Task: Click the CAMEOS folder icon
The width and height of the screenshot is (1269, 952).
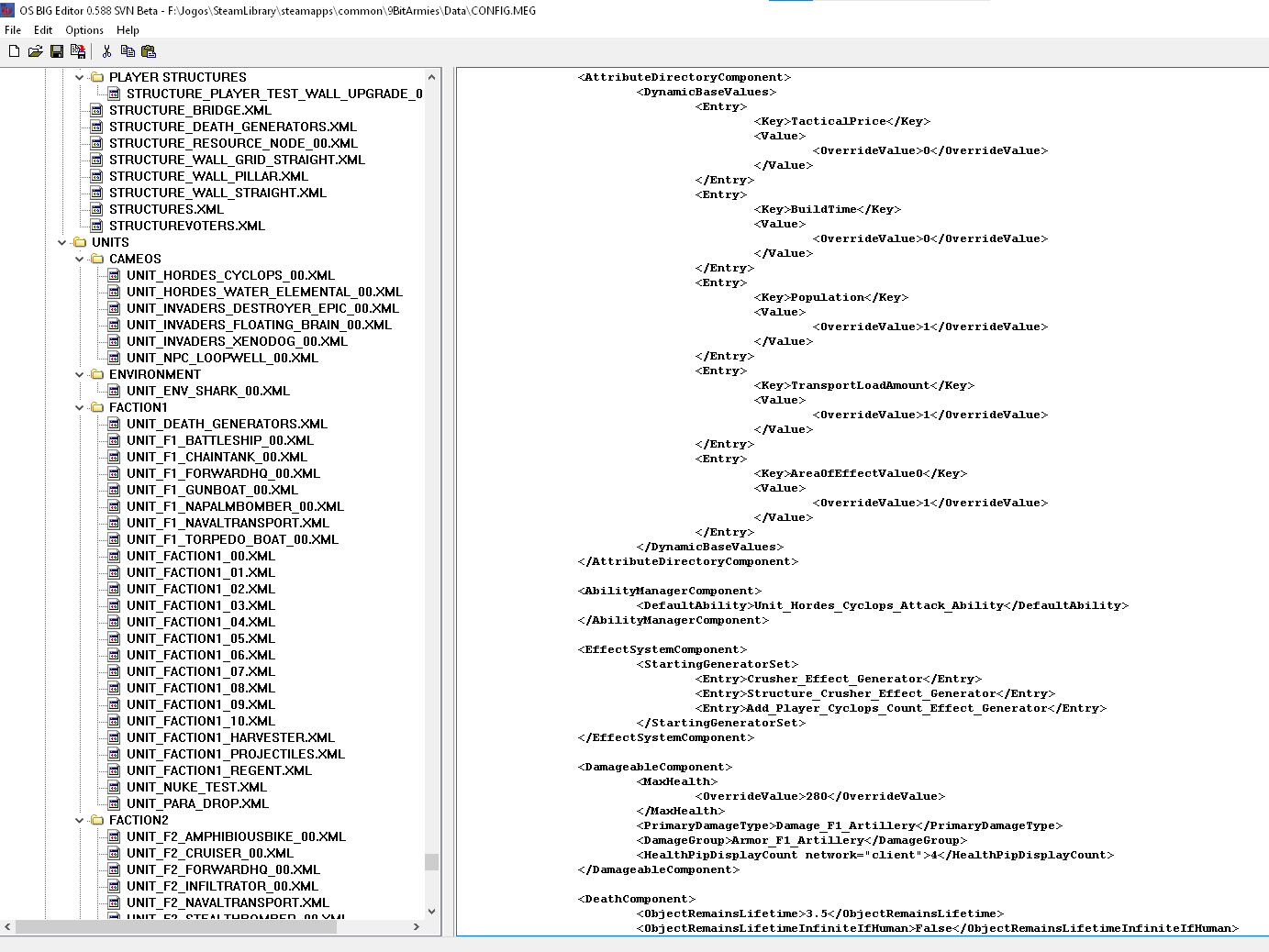Action: point(96,259)
